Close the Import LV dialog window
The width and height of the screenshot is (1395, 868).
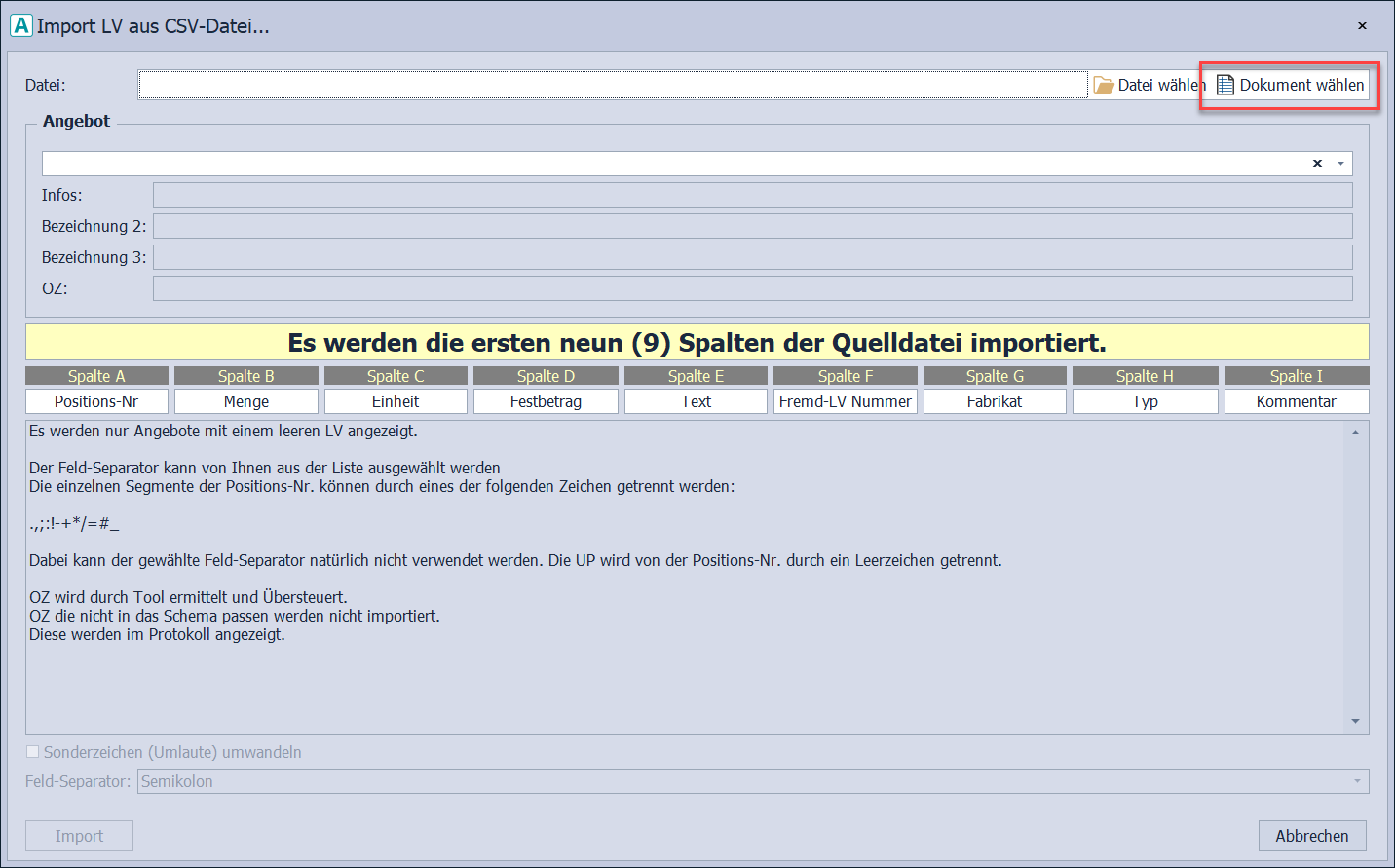click(x=1362, y=26)
